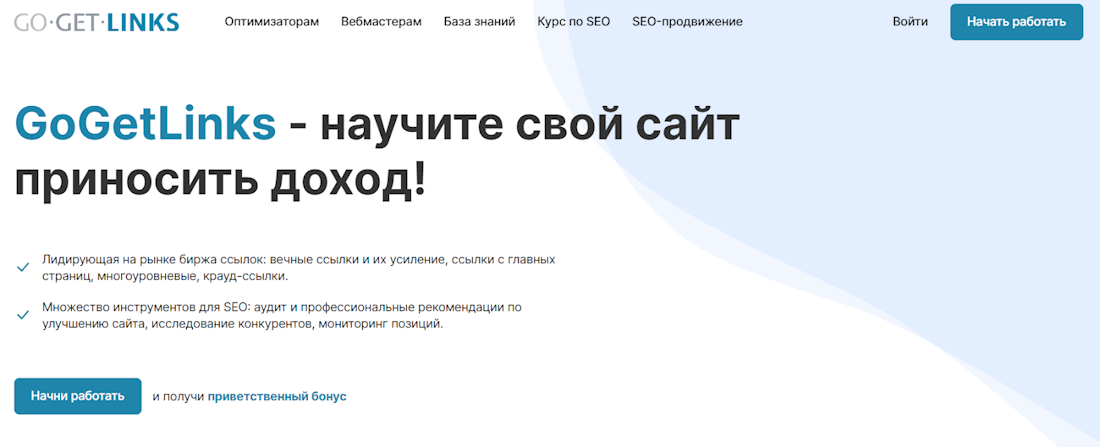Open the Вебмастерам navigation item
Image resolution: width=1100 pixels, height=447 pixels.
[382, 22]
